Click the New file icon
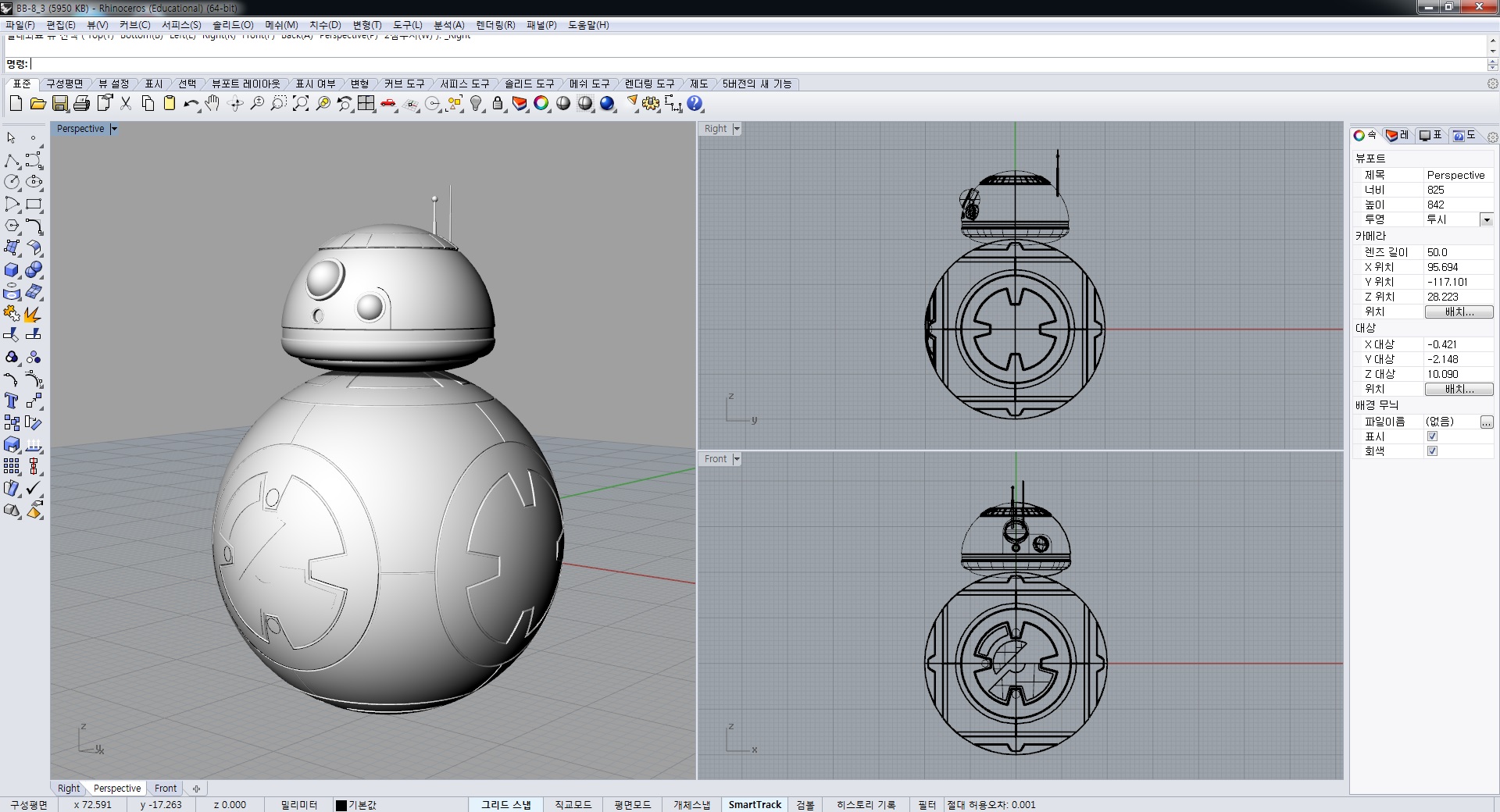This screenshot has height=812, width=1500. click(x=16, y=103)
